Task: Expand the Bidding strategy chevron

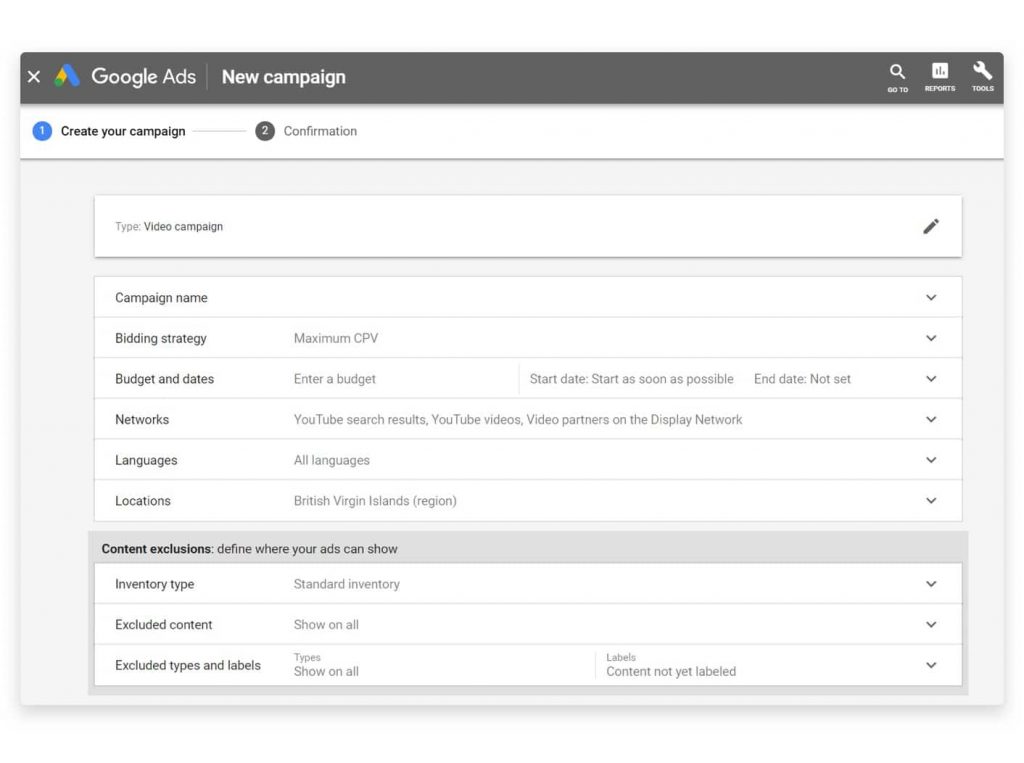Action: [x=931, y=338]
